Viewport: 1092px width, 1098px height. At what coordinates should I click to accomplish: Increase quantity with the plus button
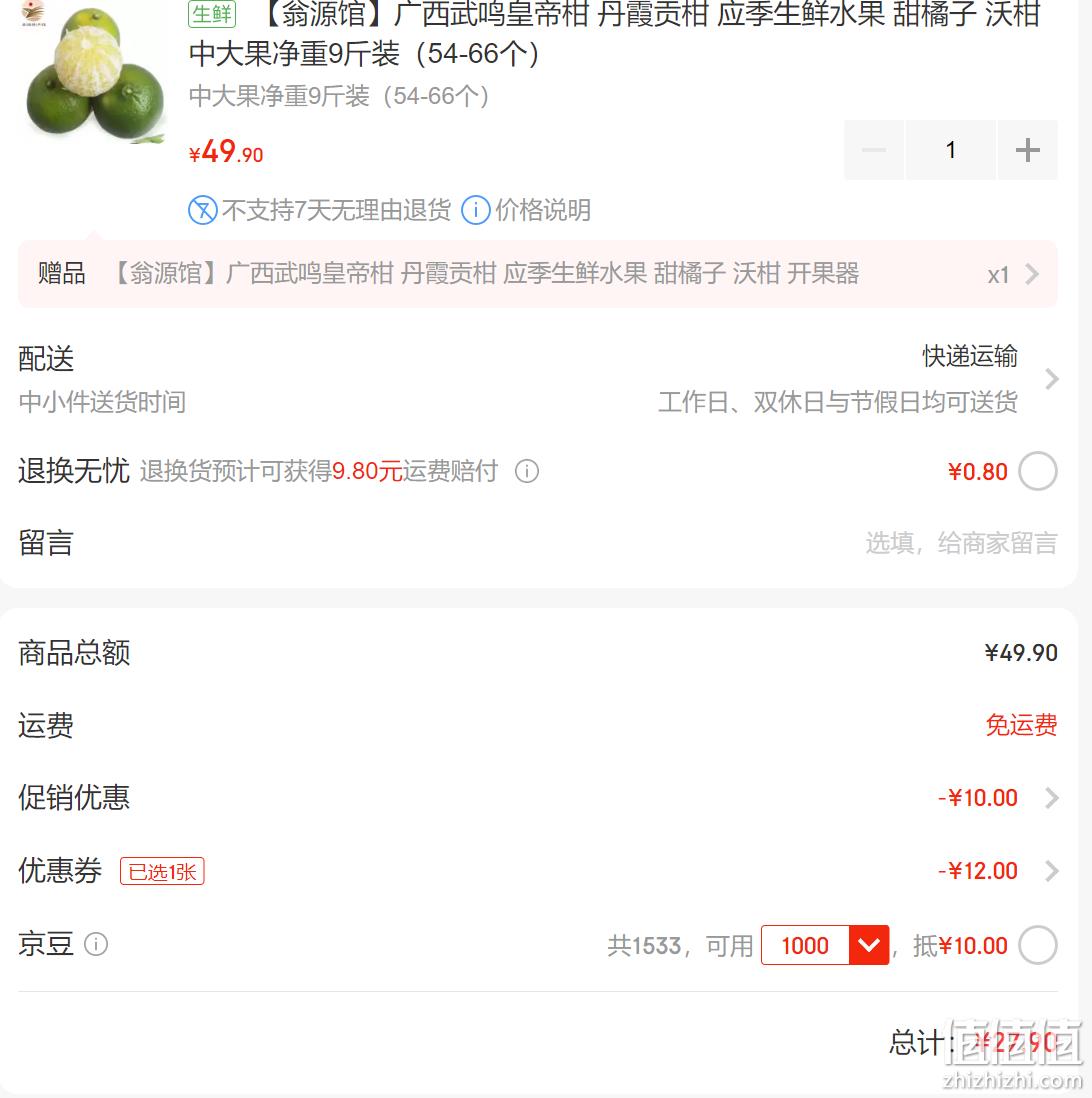pyautogui.click(x=1028, y=150)
